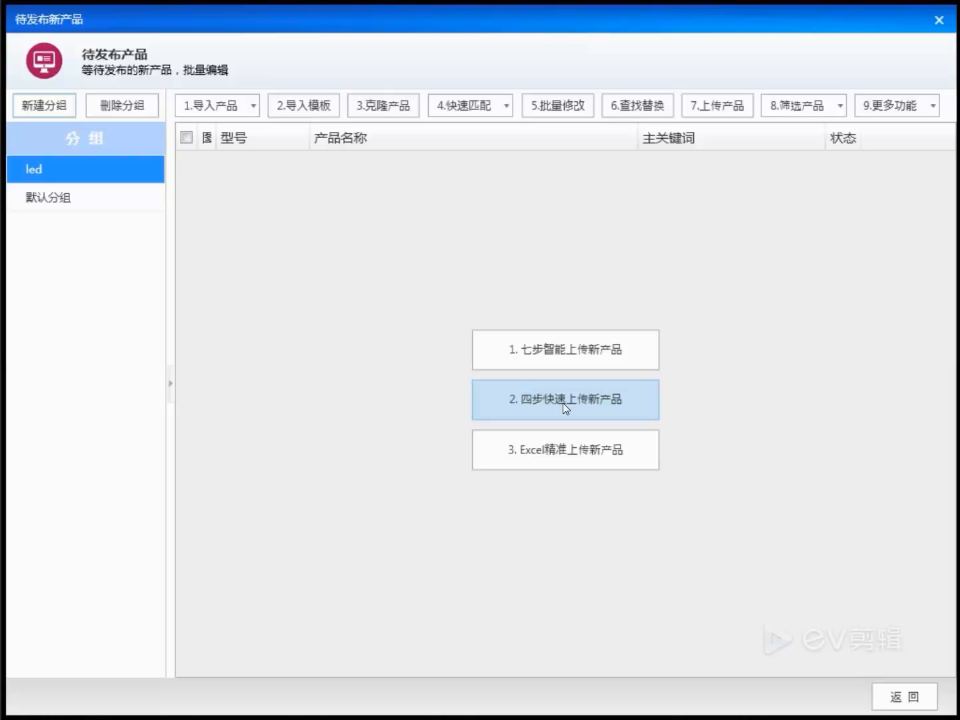This screenshot has width=960, height=720.
Task: Click the 5.批量修改 button
Action: (558, 105)
